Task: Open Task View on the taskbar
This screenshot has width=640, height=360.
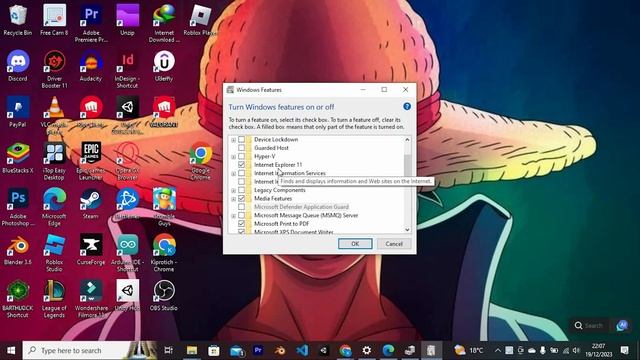Action: 168,350
